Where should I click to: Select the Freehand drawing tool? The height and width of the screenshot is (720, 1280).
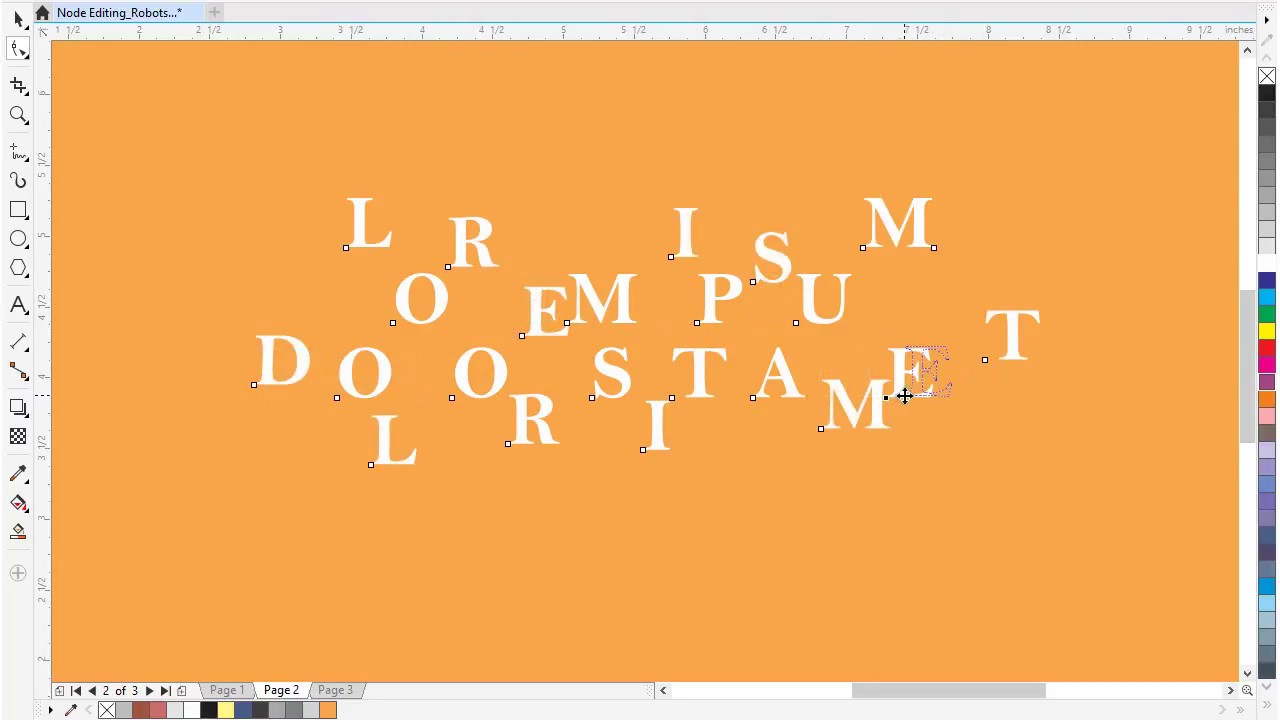[x=18, y=152]
